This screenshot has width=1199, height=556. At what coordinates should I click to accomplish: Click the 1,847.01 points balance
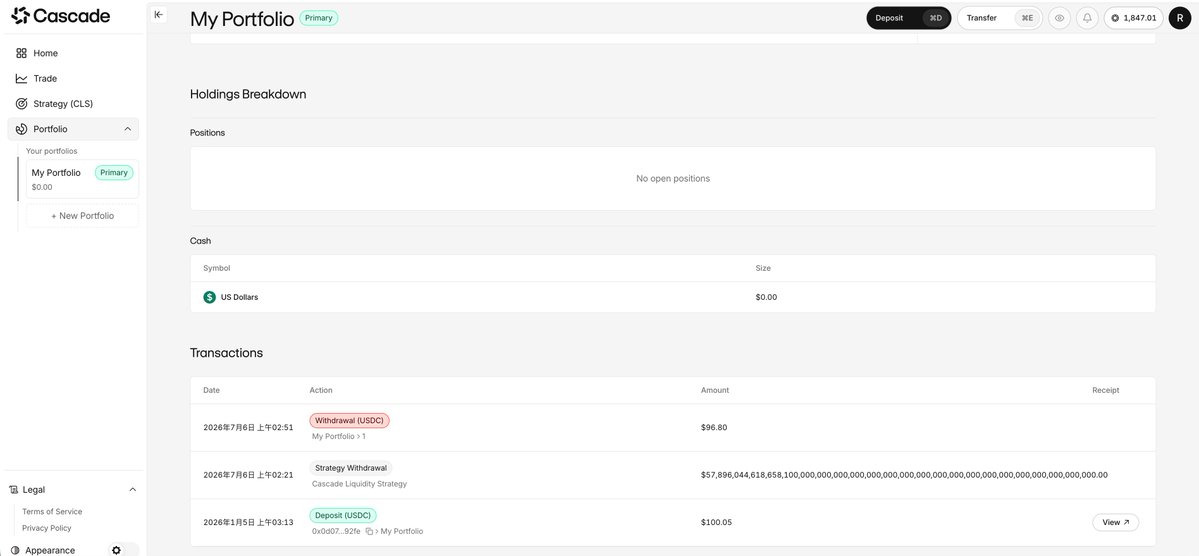tap(1133, 18)
